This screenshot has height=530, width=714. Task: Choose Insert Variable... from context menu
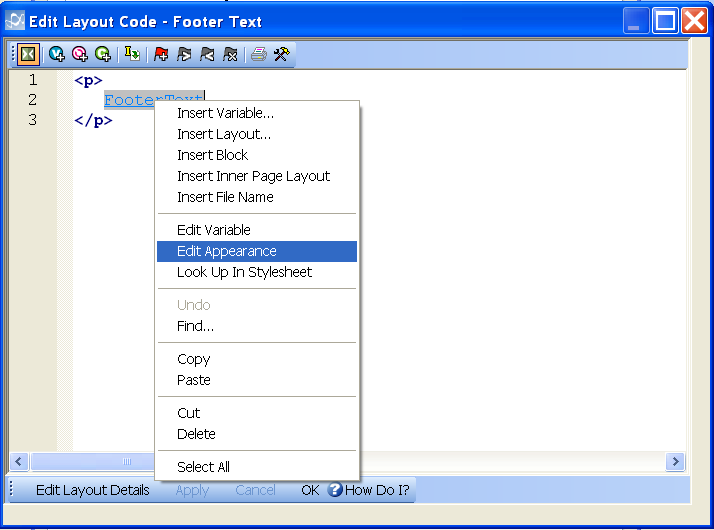point(225,113)
